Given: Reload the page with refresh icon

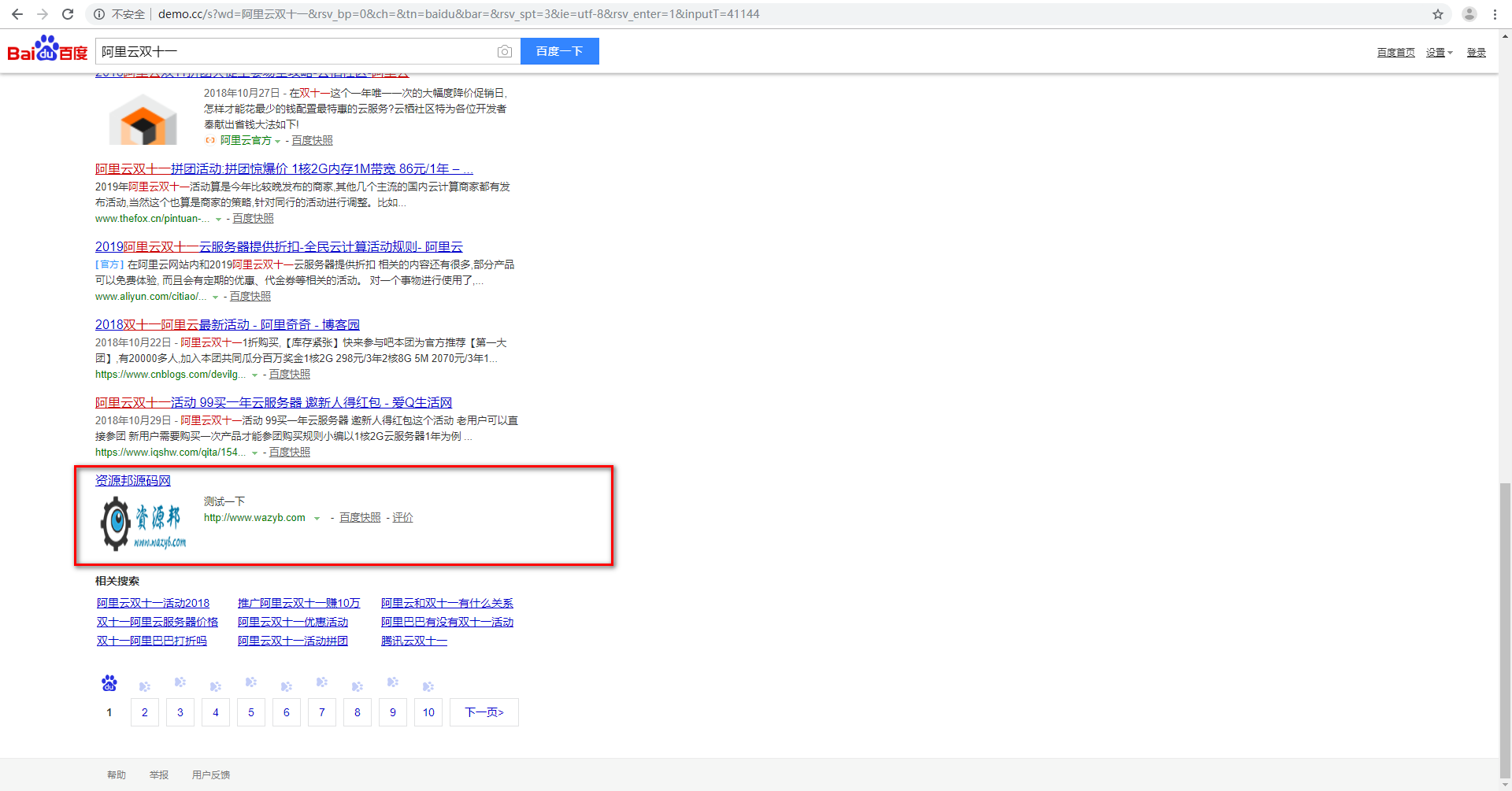Looking at the screenshot, I should click(68, 14).
